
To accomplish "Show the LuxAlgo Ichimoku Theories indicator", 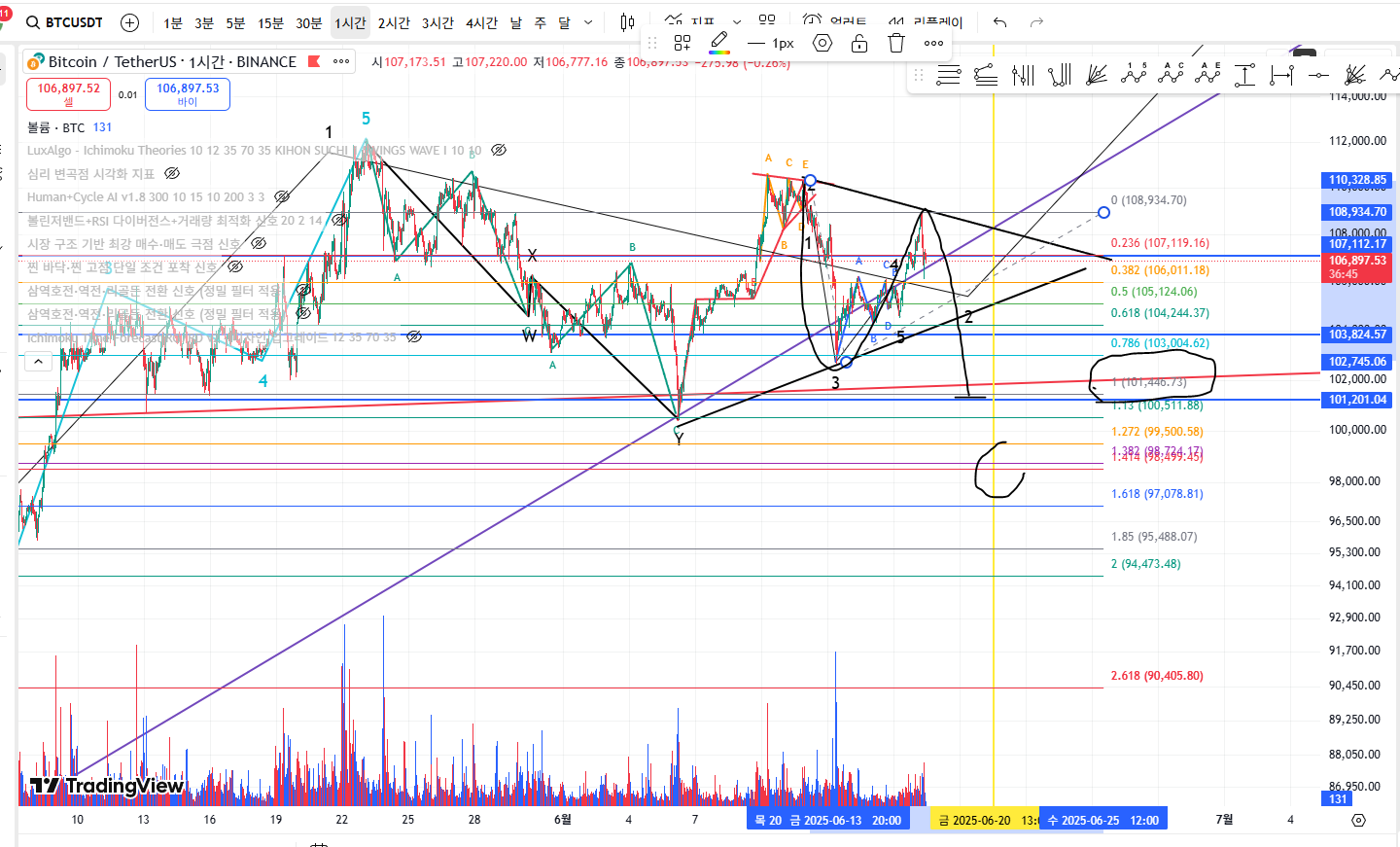I will [x=499, y=150].
